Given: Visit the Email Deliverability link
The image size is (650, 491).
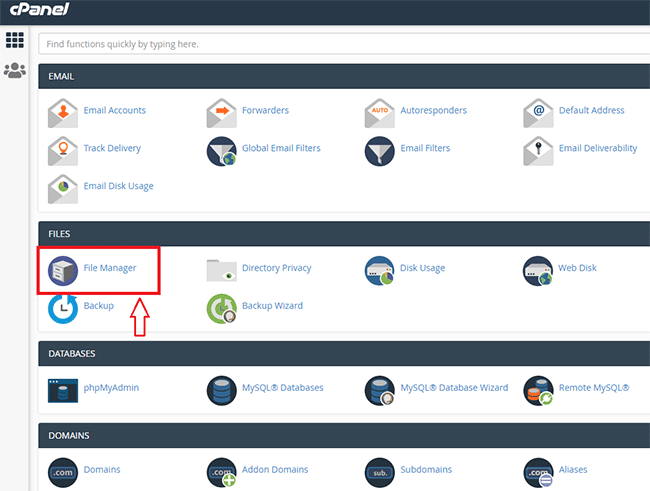Looking at the screenshot, I should 598,148.
